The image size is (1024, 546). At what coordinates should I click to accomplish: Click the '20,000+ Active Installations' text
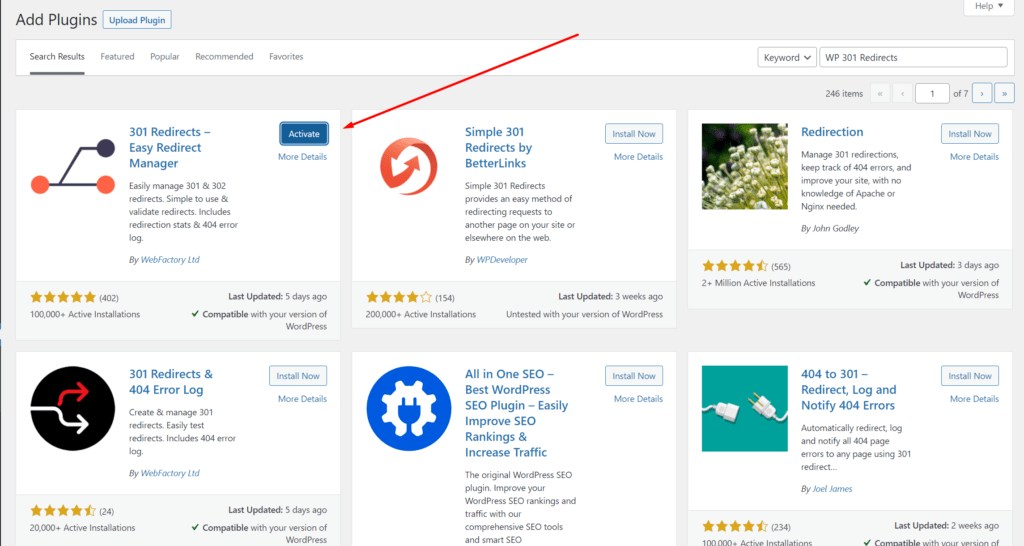[x=82, y=528]
